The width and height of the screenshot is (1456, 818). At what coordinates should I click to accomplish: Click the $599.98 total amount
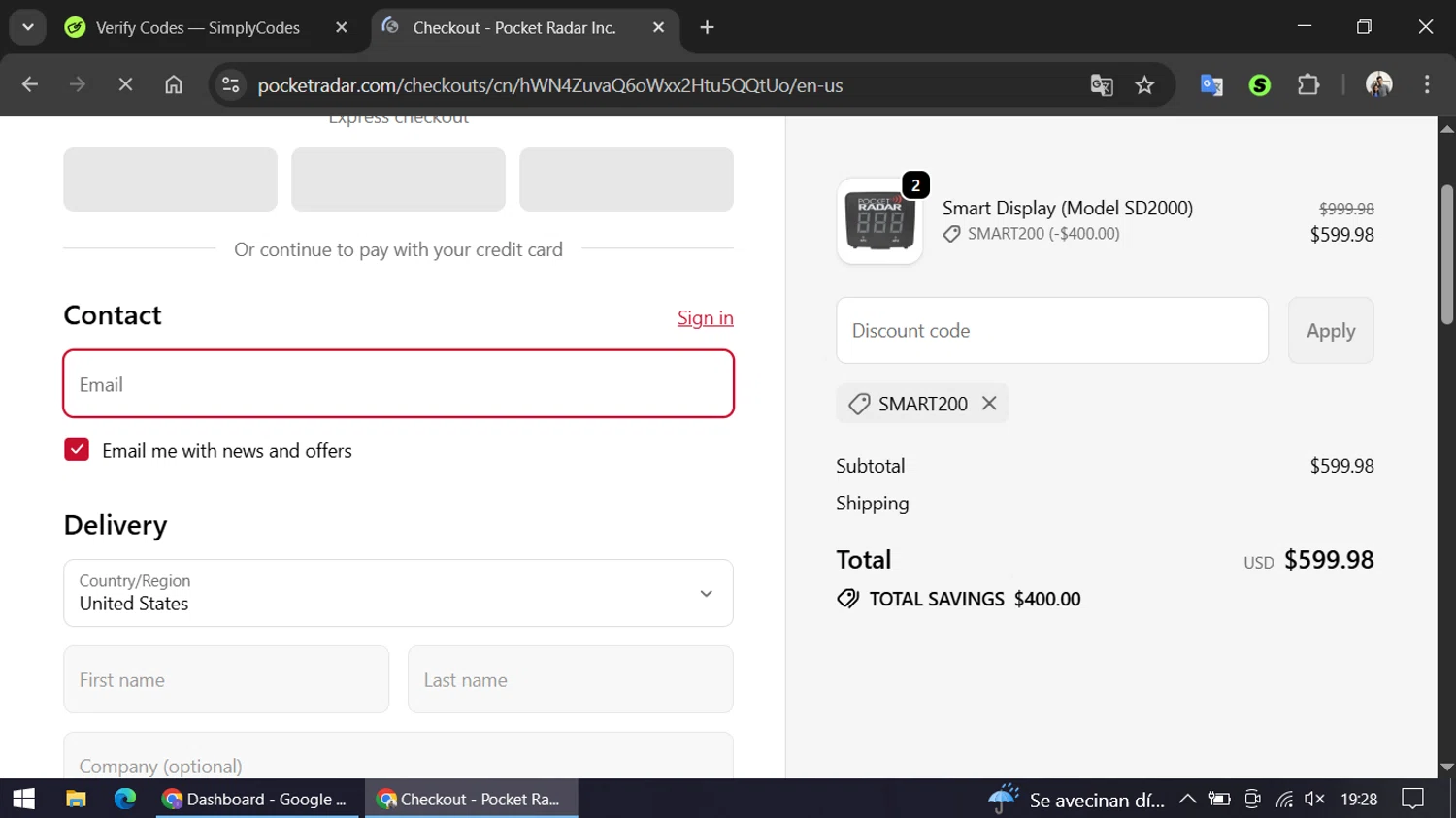coord(1329,560)
